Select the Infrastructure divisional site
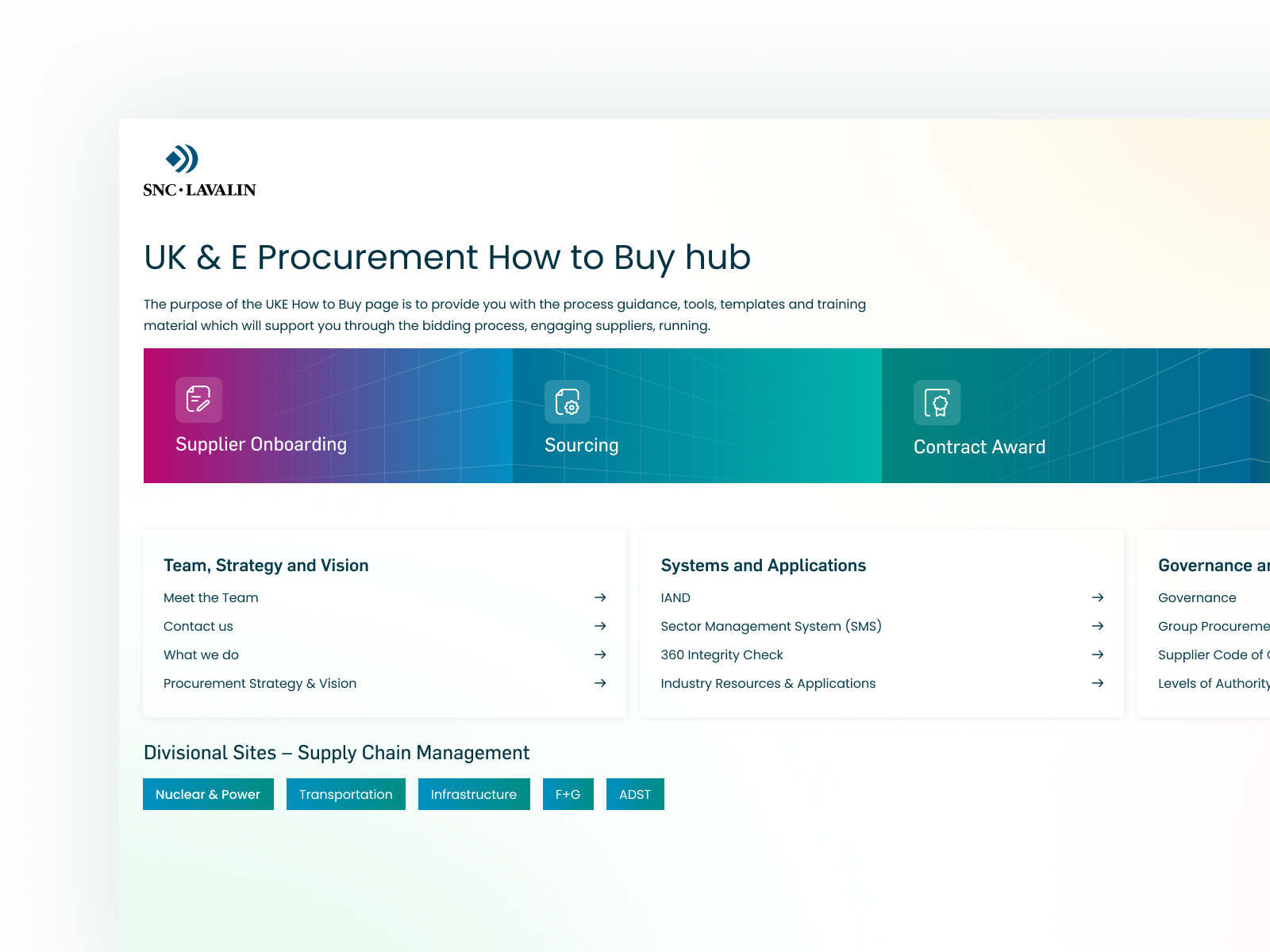The width and height of the screenshot is (1270, 952). (474, 793)
